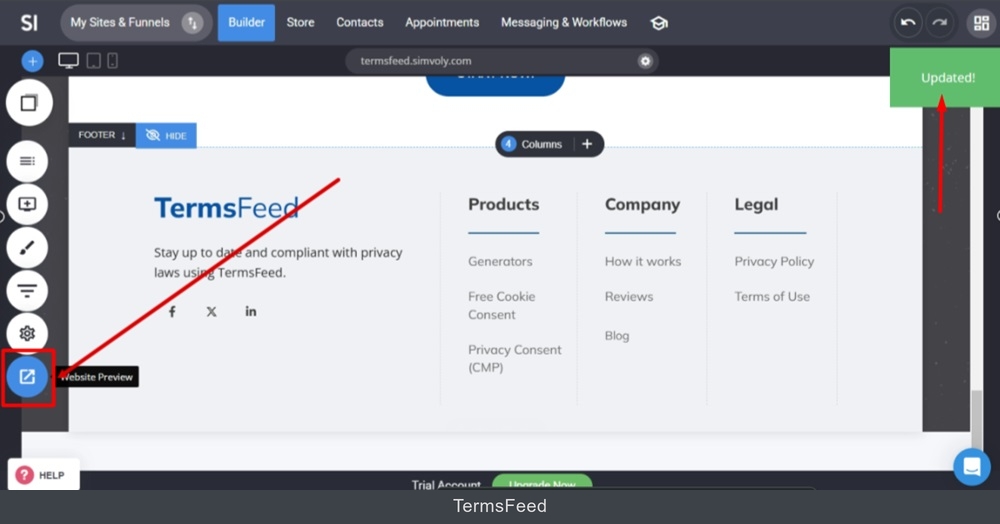Open the dashboard grid icon

[982, 23]
